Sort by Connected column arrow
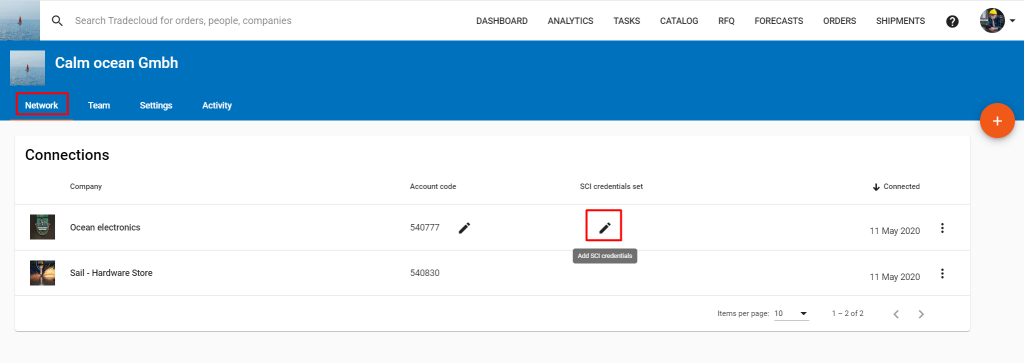The height and width of the screenshot is (363, 1024). click(x=876, y=187)
